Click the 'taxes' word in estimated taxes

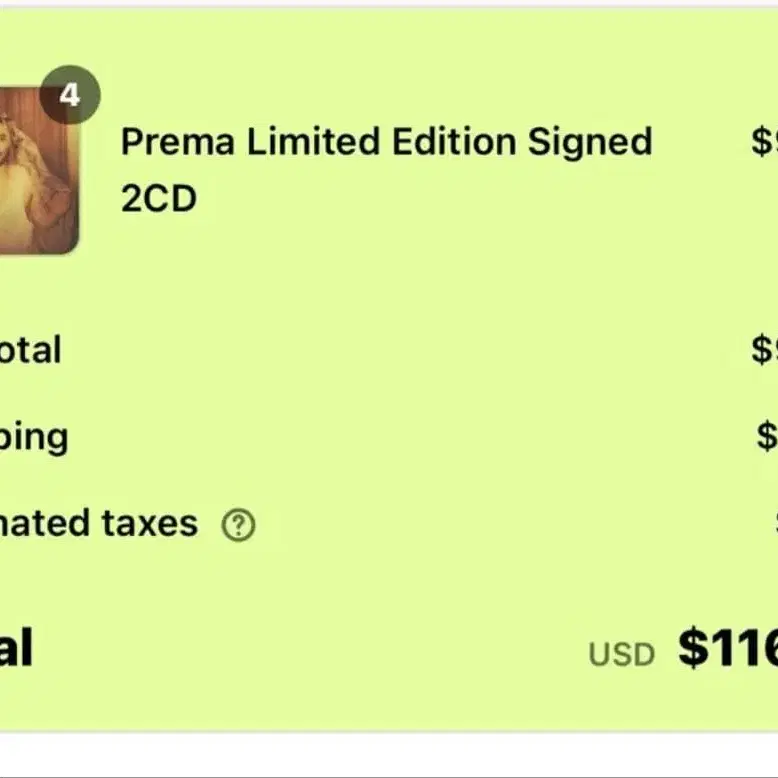(x=150, y=523)
